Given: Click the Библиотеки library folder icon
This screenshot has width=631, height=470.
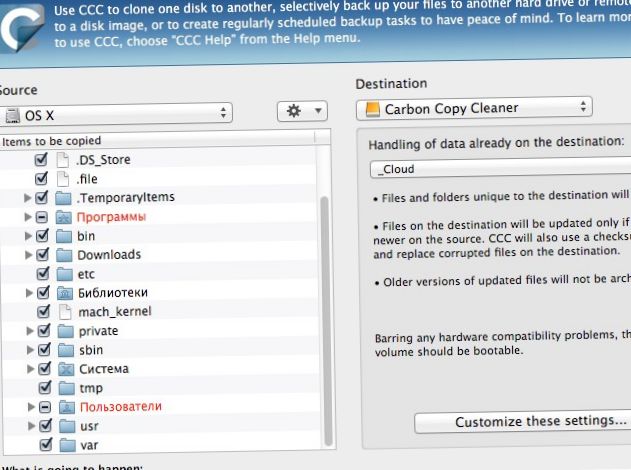Looking at the screenshot, I should tap(65, 293).
